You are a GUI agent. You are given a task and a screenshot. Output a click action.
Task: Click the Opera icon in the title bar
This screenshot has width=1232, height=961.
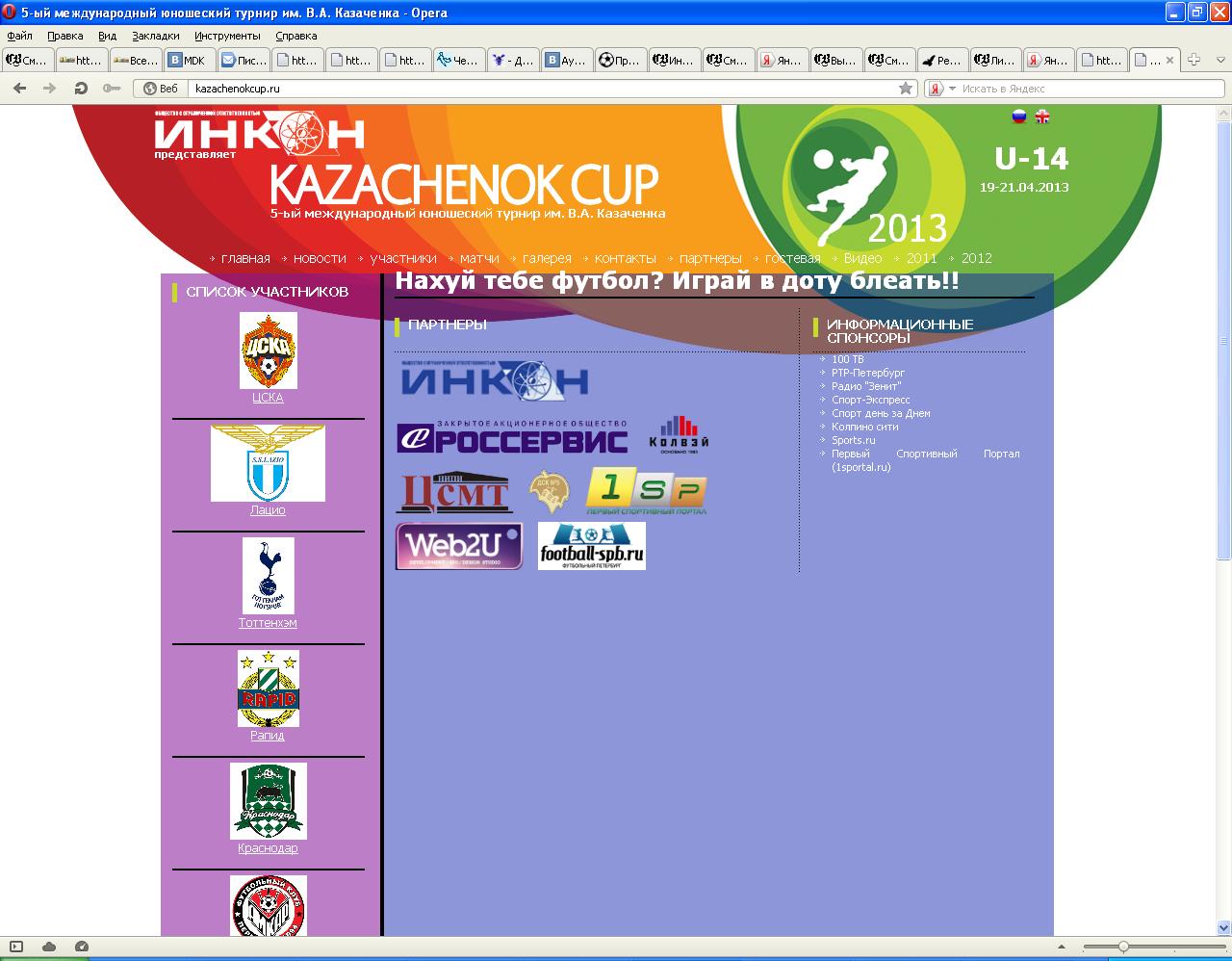coord(11,13)
